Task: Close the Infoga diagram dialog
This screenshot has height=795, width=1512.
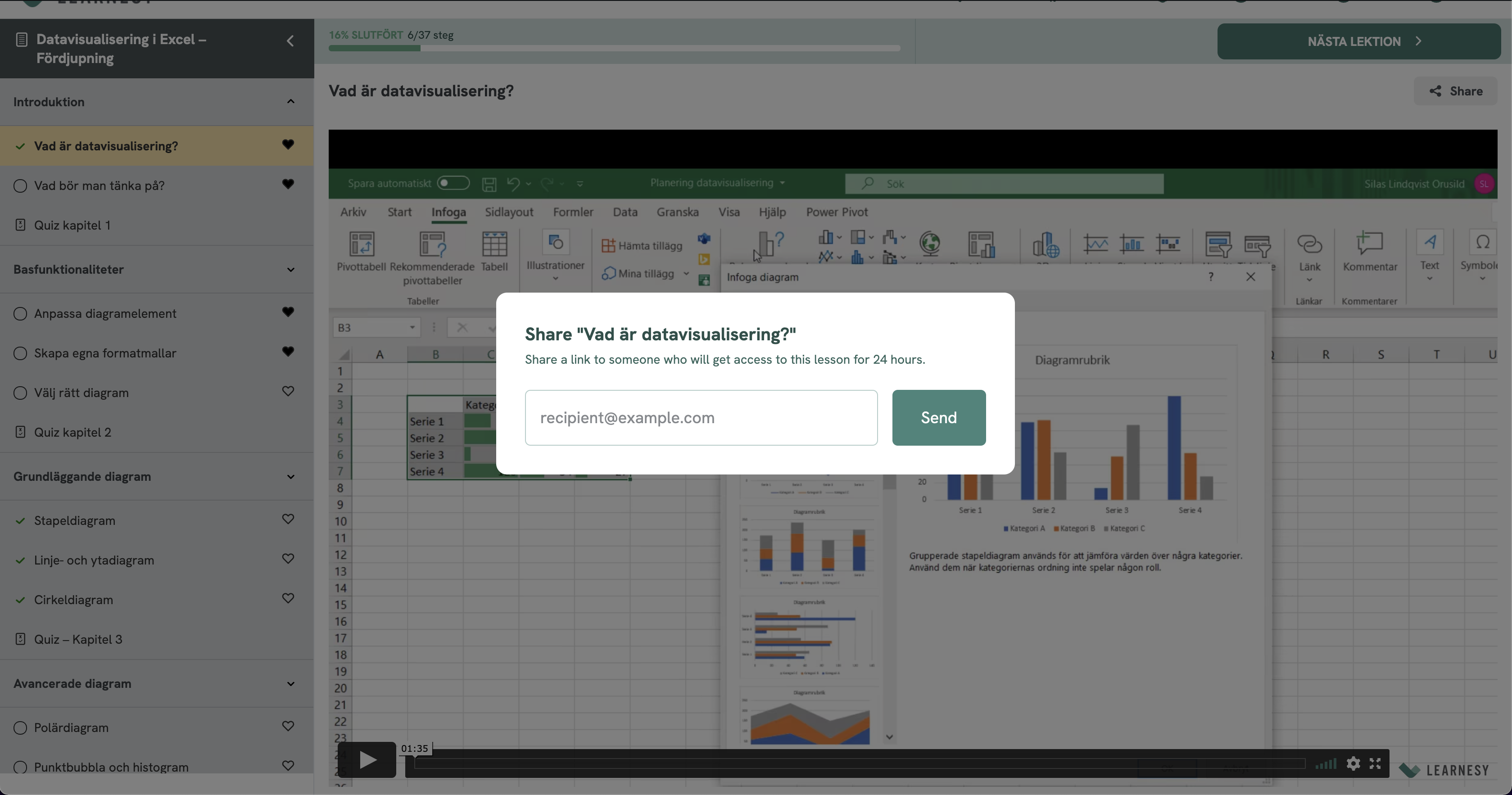Action: tap(1250, 276)
